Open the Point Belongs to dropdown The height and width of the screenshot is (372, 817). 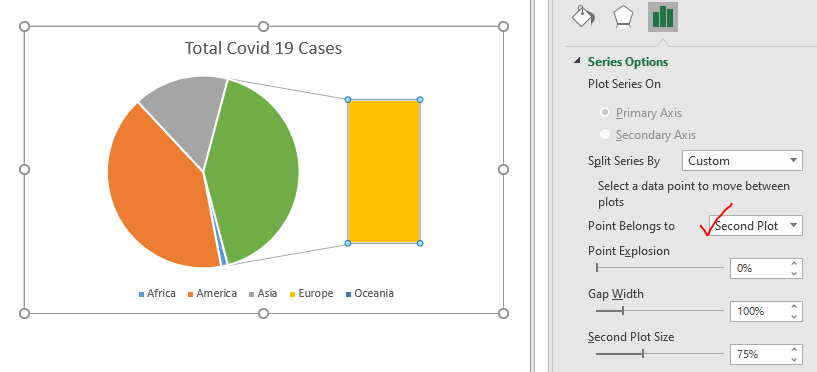point(756,226)
